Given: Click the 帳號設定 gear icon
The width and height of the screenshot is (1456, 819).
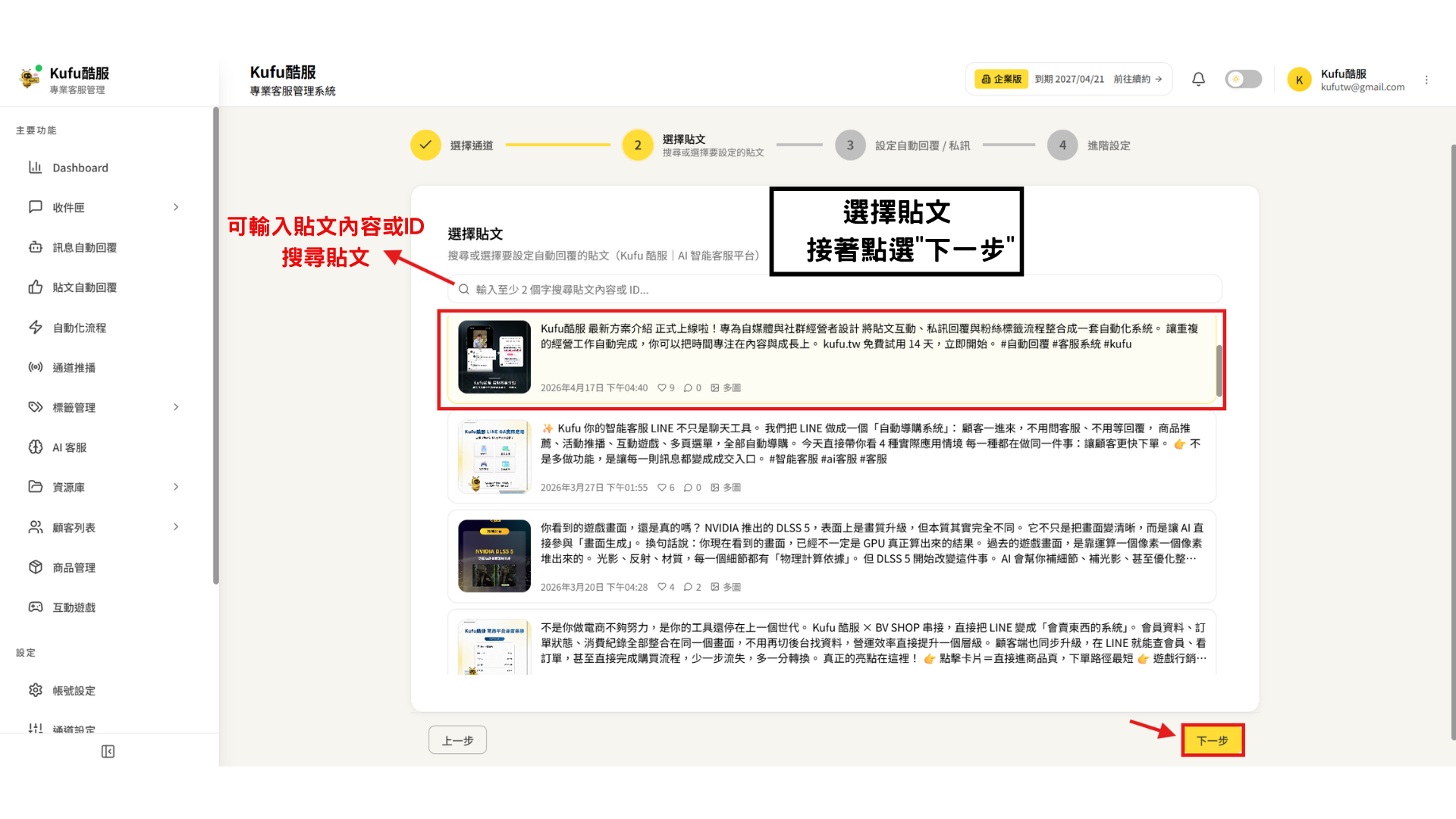Looking at the screenshot, I should [x=35, y=690].
